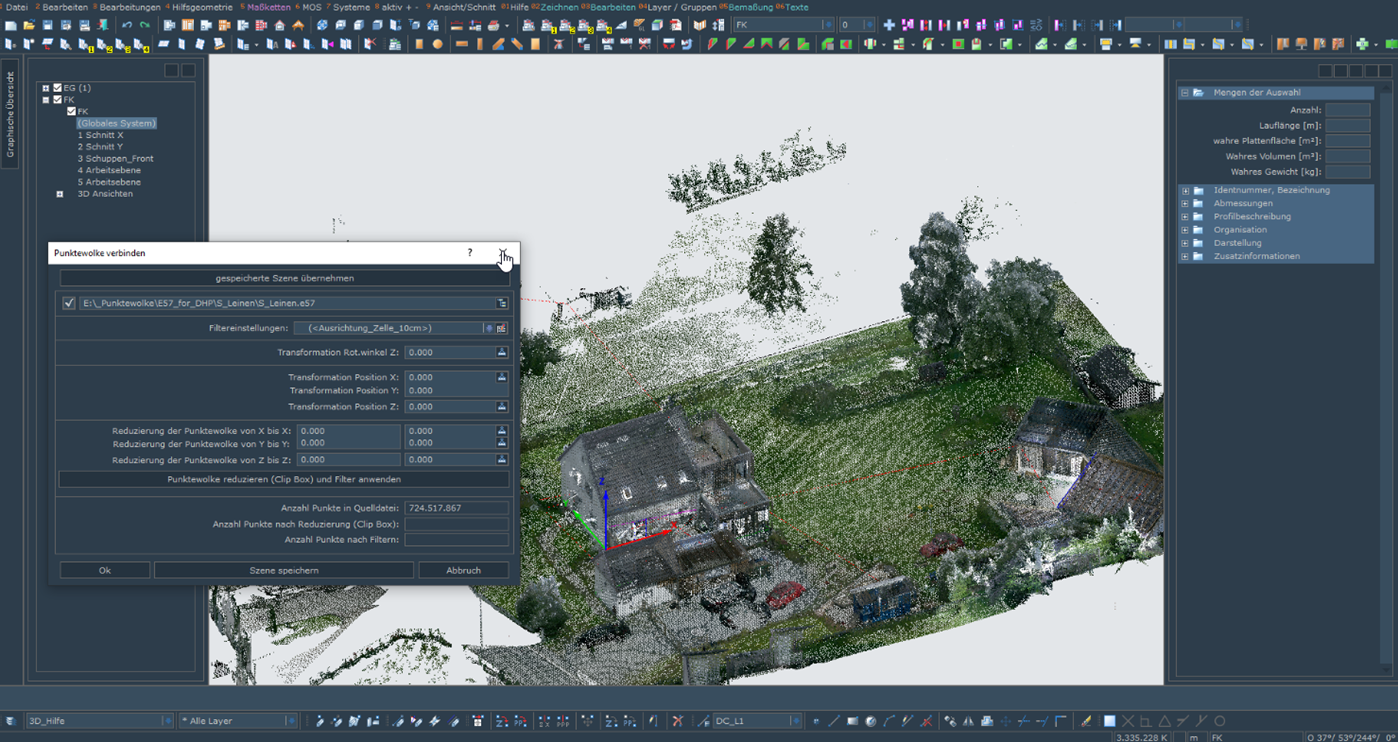Screen dimensions: 1398x742
Task: Click the green redo arrow icon
Action: pyautogui.click(x=145, y=25)
